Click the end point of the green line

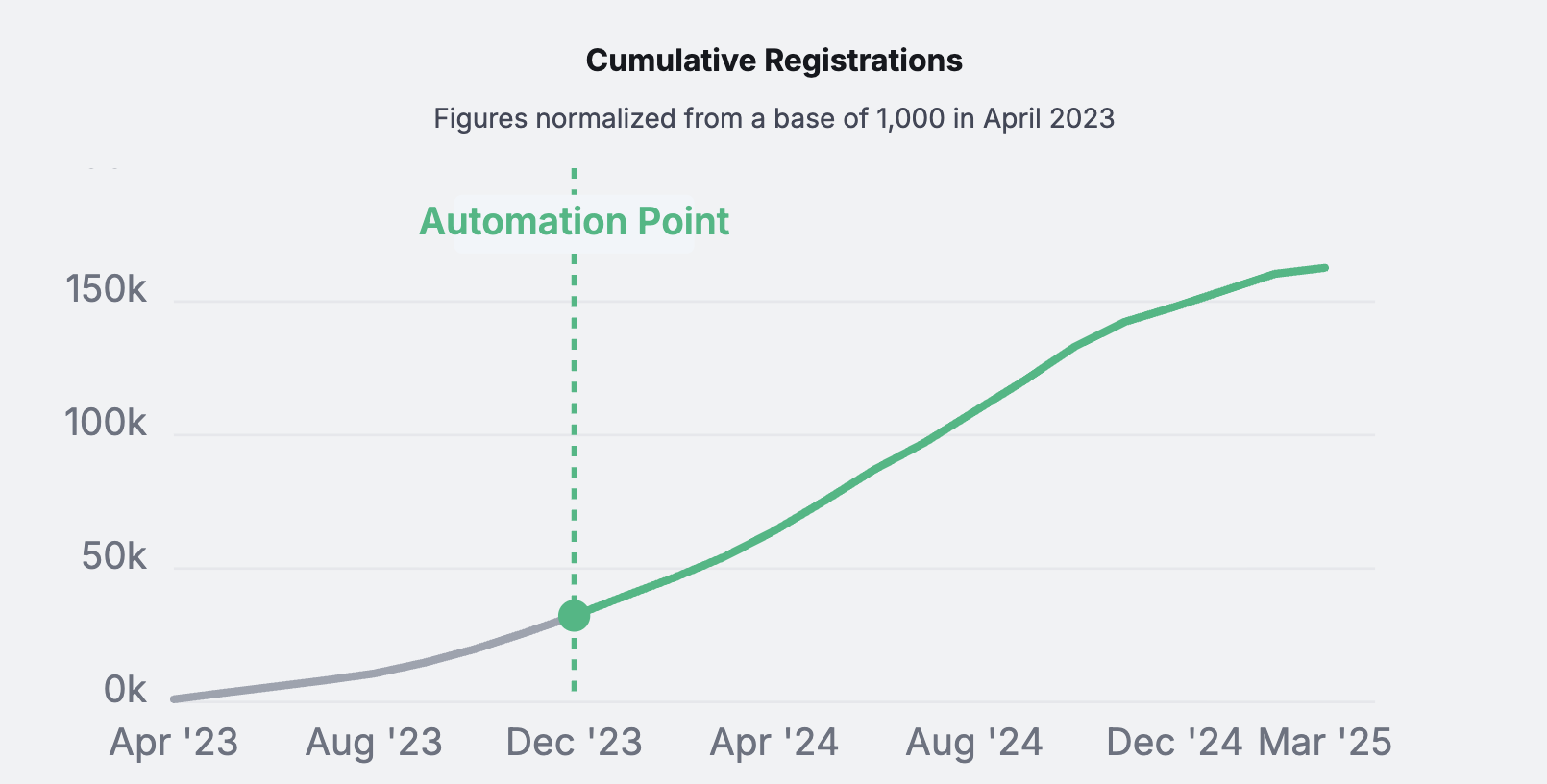pyautogui.click(x=1325, y=267)
